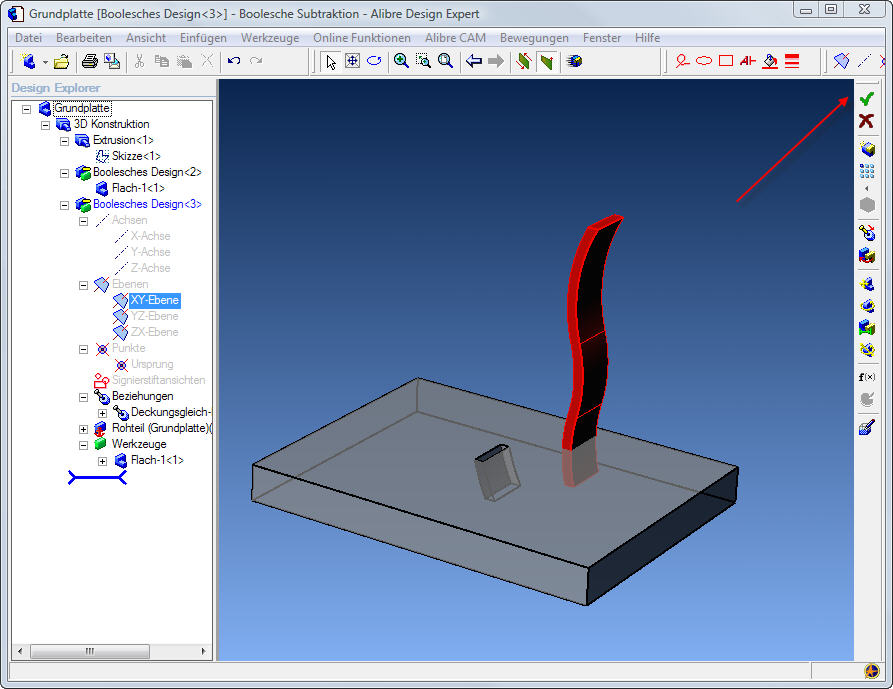Select the Pan view tool

[353, 61]
